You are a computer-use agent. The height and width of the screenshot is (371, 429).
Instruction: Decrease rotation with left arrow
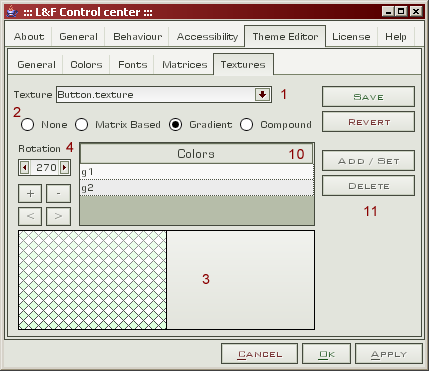(24, 167)
